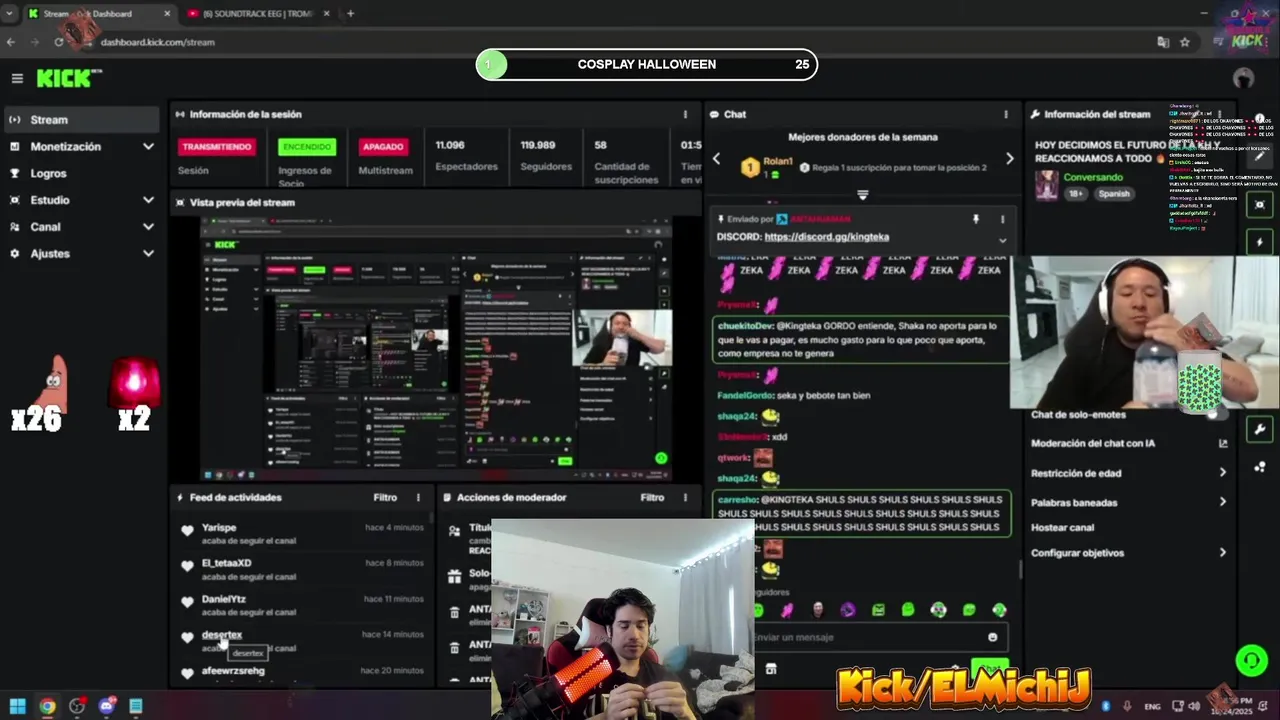Click the 11.096 Espectadores count

pyautogui.click(x=450, y=145)
